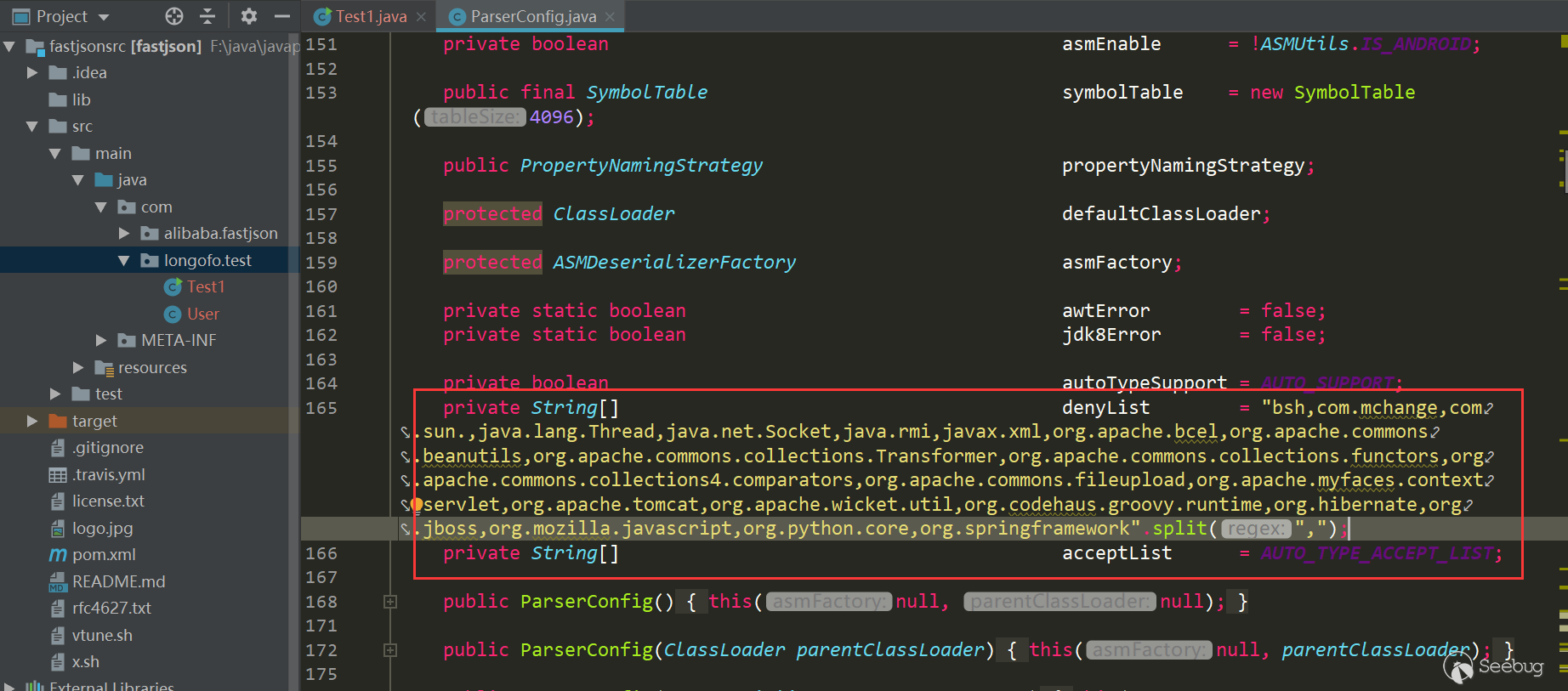Open the Test1 class in project tree
Viewport: 1568px width, 691px height.
click(x=206, y=287)
